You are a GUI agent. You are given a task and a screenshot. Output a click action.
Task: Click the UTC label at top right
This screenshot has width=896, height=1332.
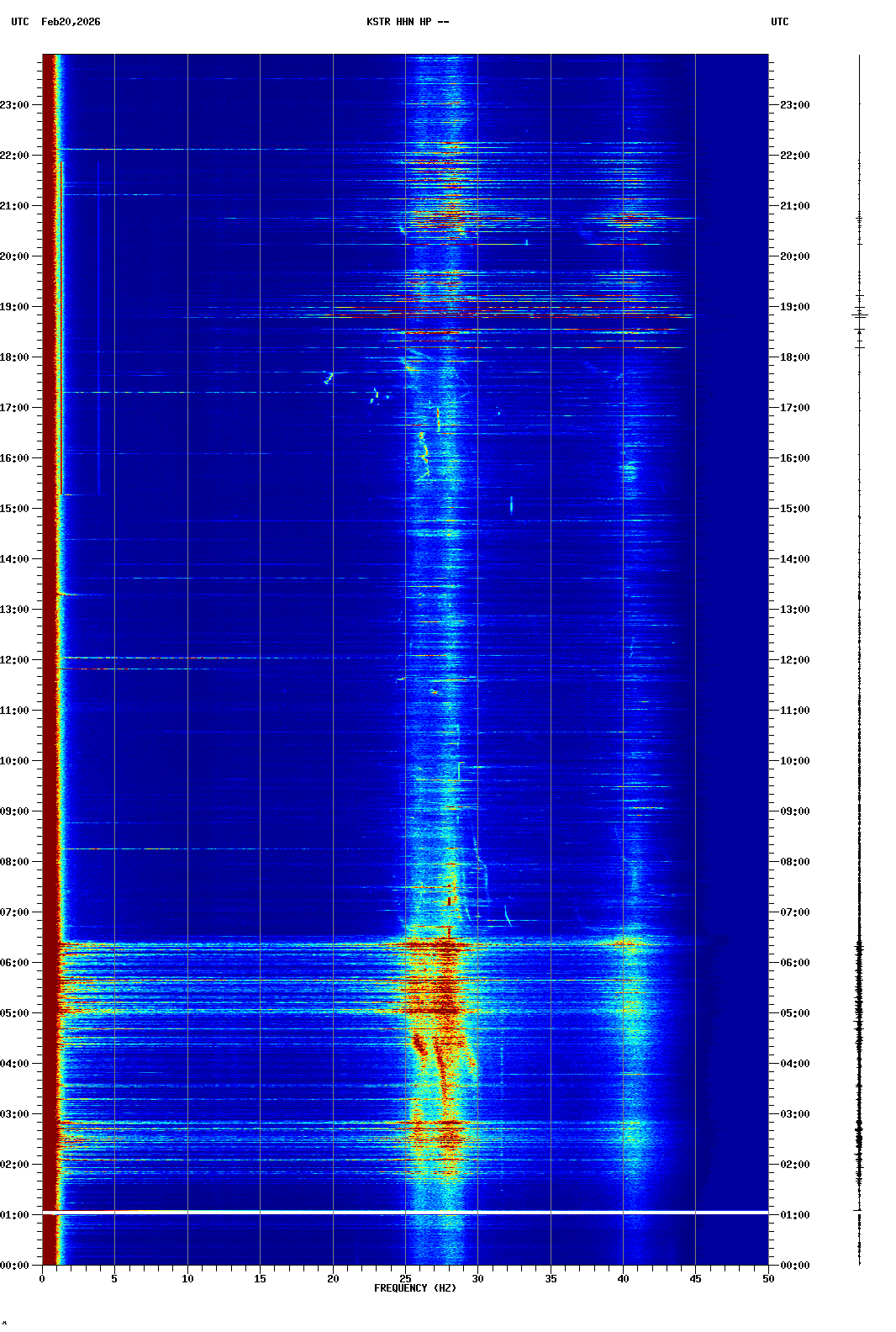point(779,22)
